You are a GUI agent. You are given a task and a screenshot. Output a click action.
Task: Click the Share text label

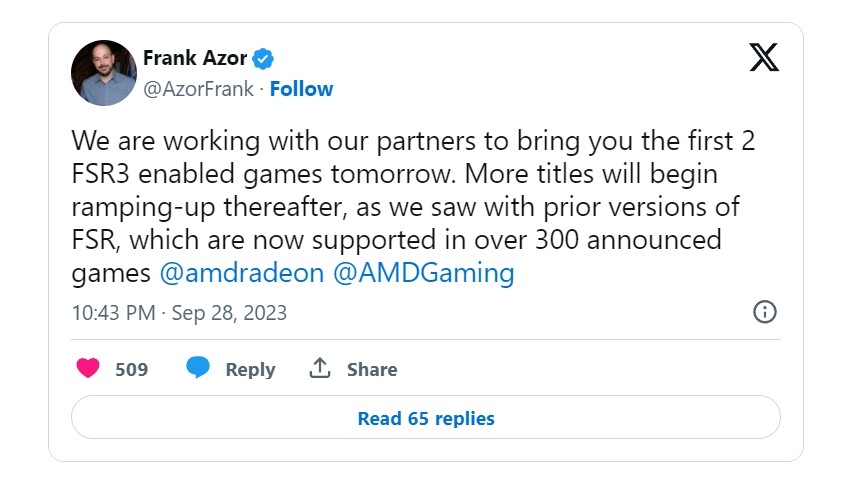tap(372, 369)
